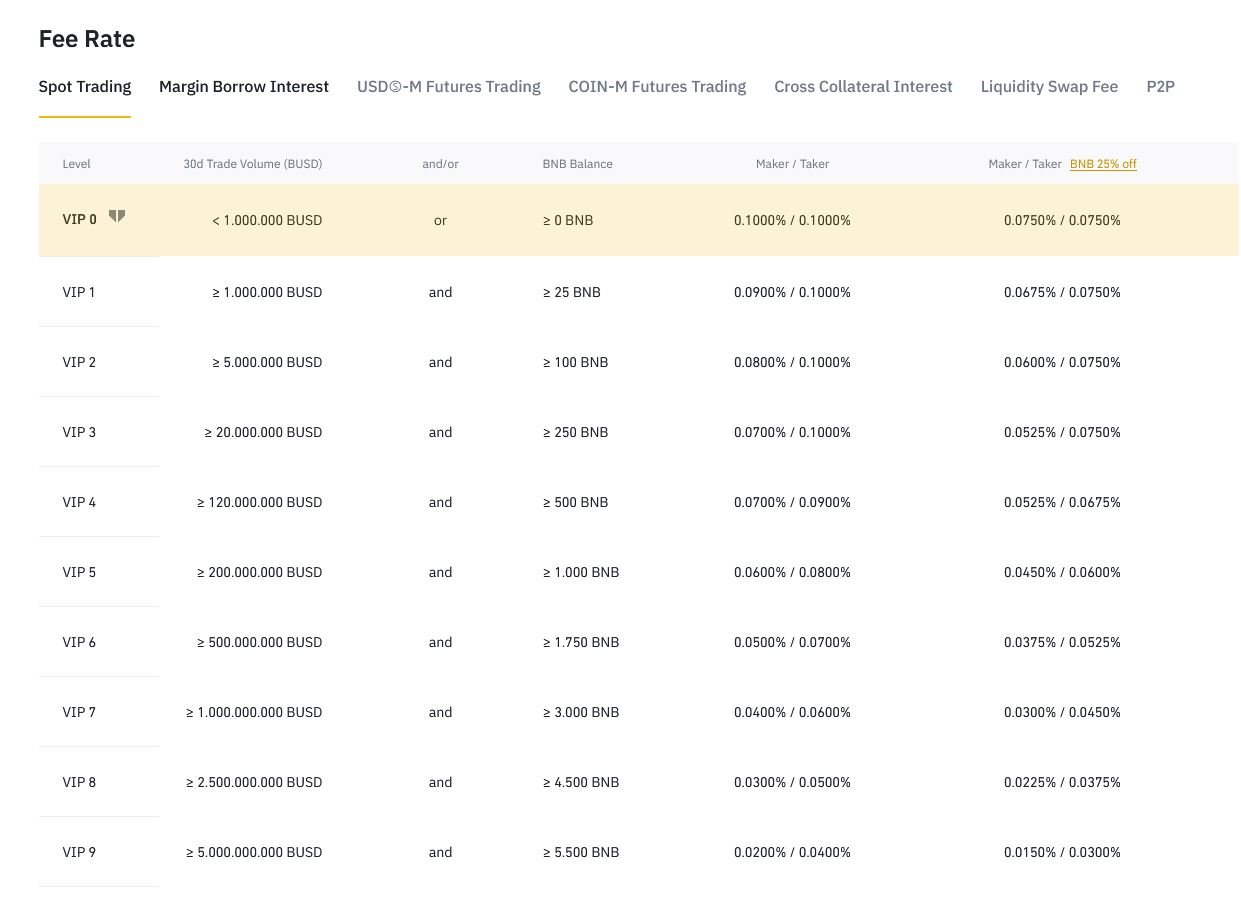Image resolution: width=1241 pixels, height=910 pixels.
Task: Click the VIP 6 level cell
Action: click(79, 642)
